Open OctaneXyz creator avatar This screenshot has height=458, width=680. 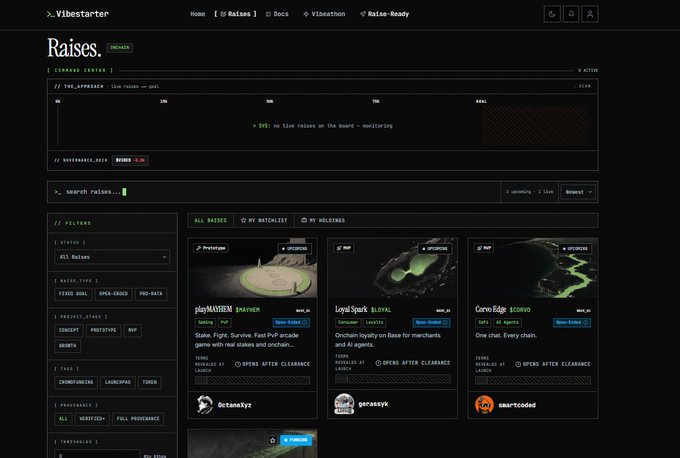pyautogui.click(x=205, y=404)
